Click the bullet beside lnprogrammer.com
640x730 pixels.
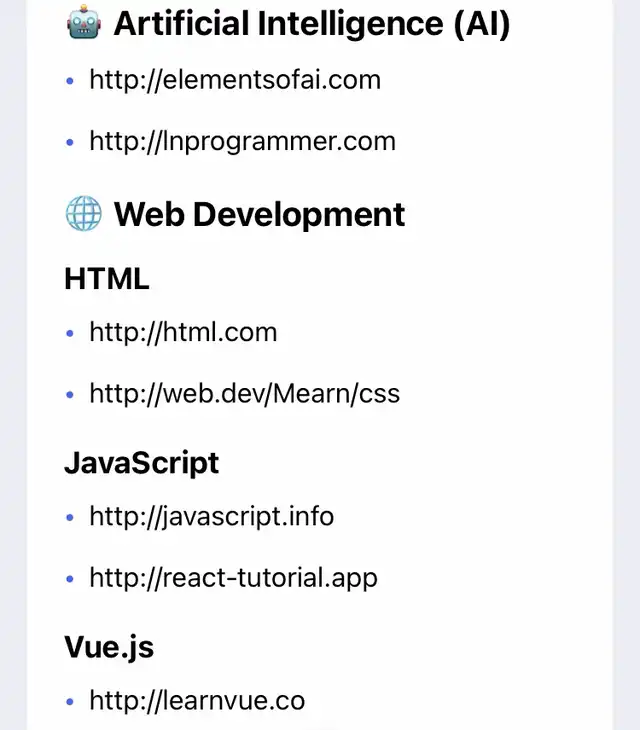click(x=70, y=143)
